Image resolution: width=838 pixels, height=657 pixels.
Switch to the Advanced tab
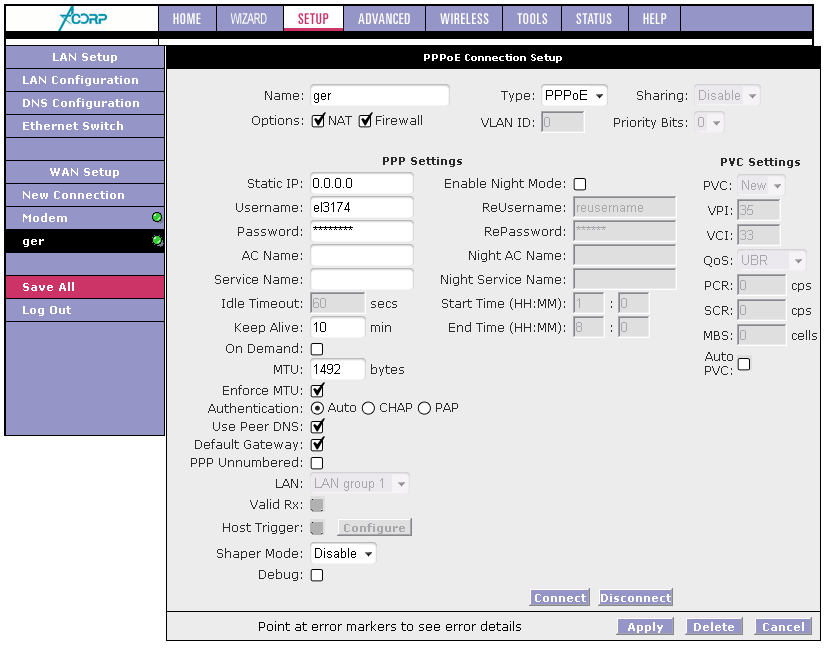coord(384,19)
